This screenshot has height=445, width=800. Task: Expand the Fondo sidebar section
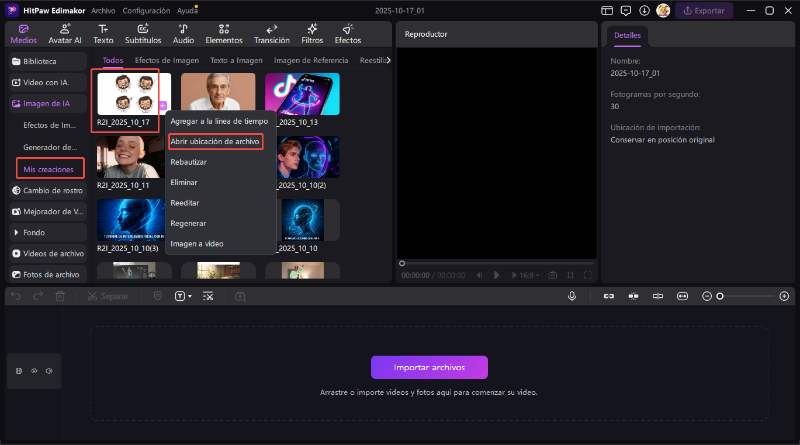tap(34, 232)
